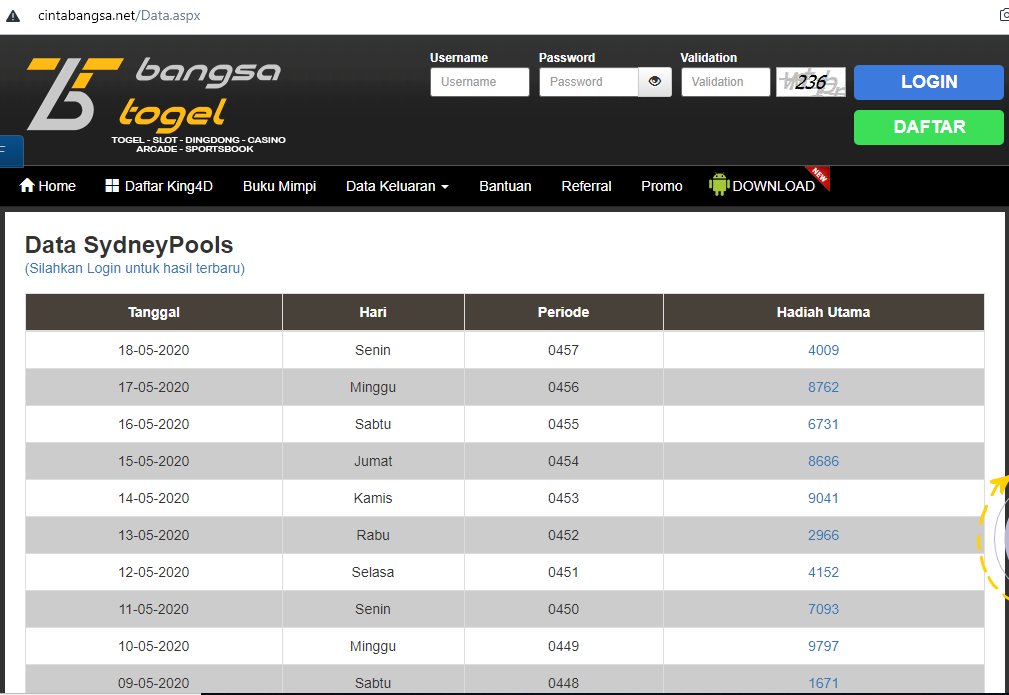Image resolution: width=1009 pixels, height=695 pixels.
Task: Click the Bangsa Togel logo
Action: pos(156,105)
